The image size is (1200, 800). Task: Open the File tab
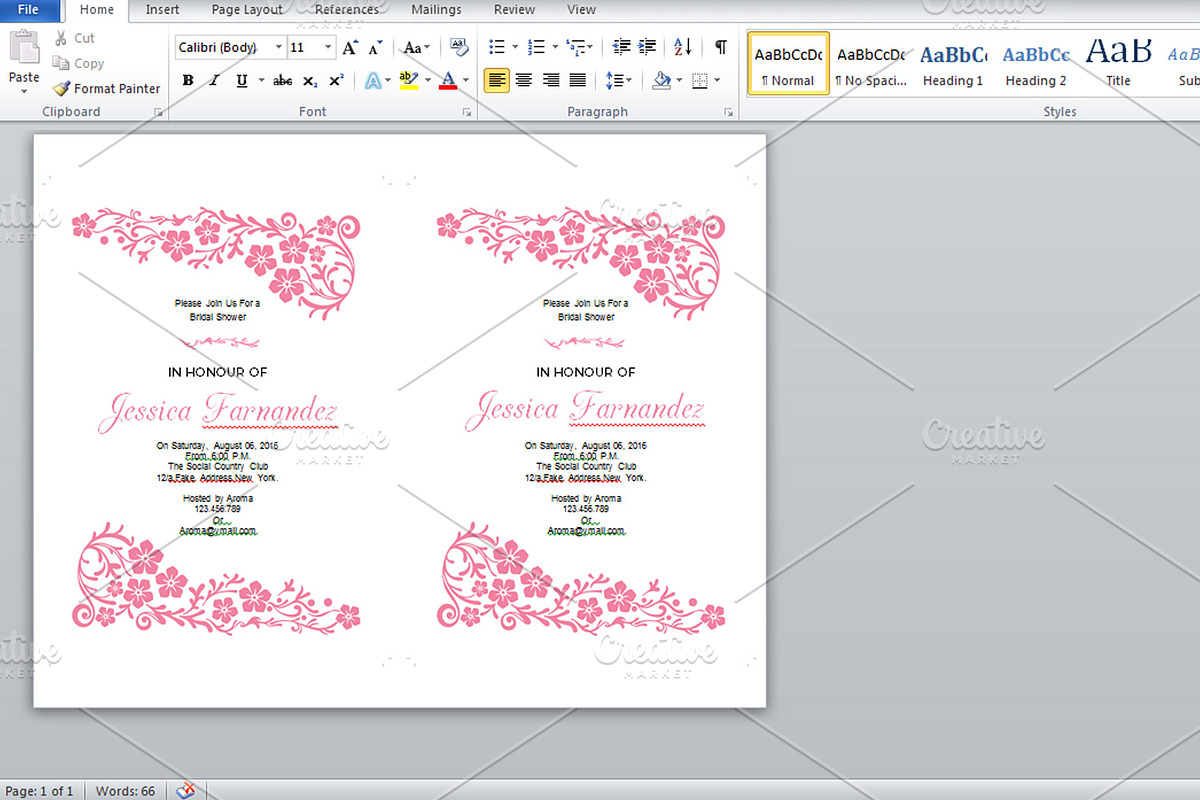pyautogui.click(x=28, y=10)
